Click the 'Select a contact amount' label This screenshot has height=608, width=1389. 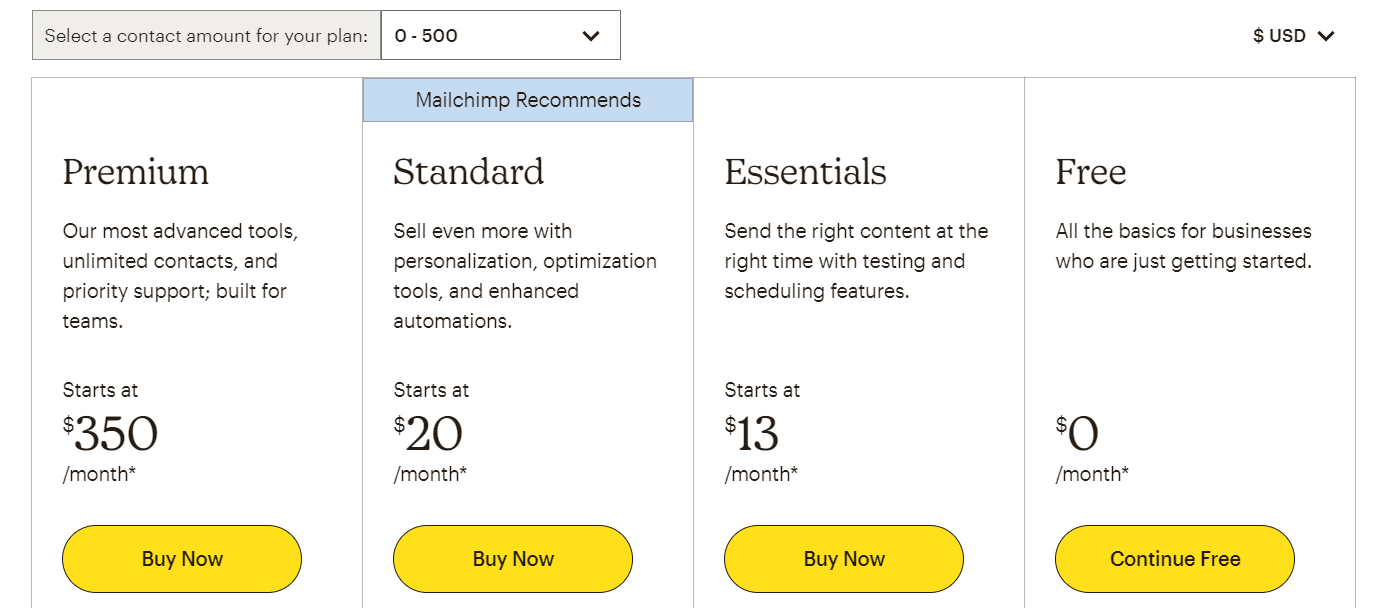[206, 36]
